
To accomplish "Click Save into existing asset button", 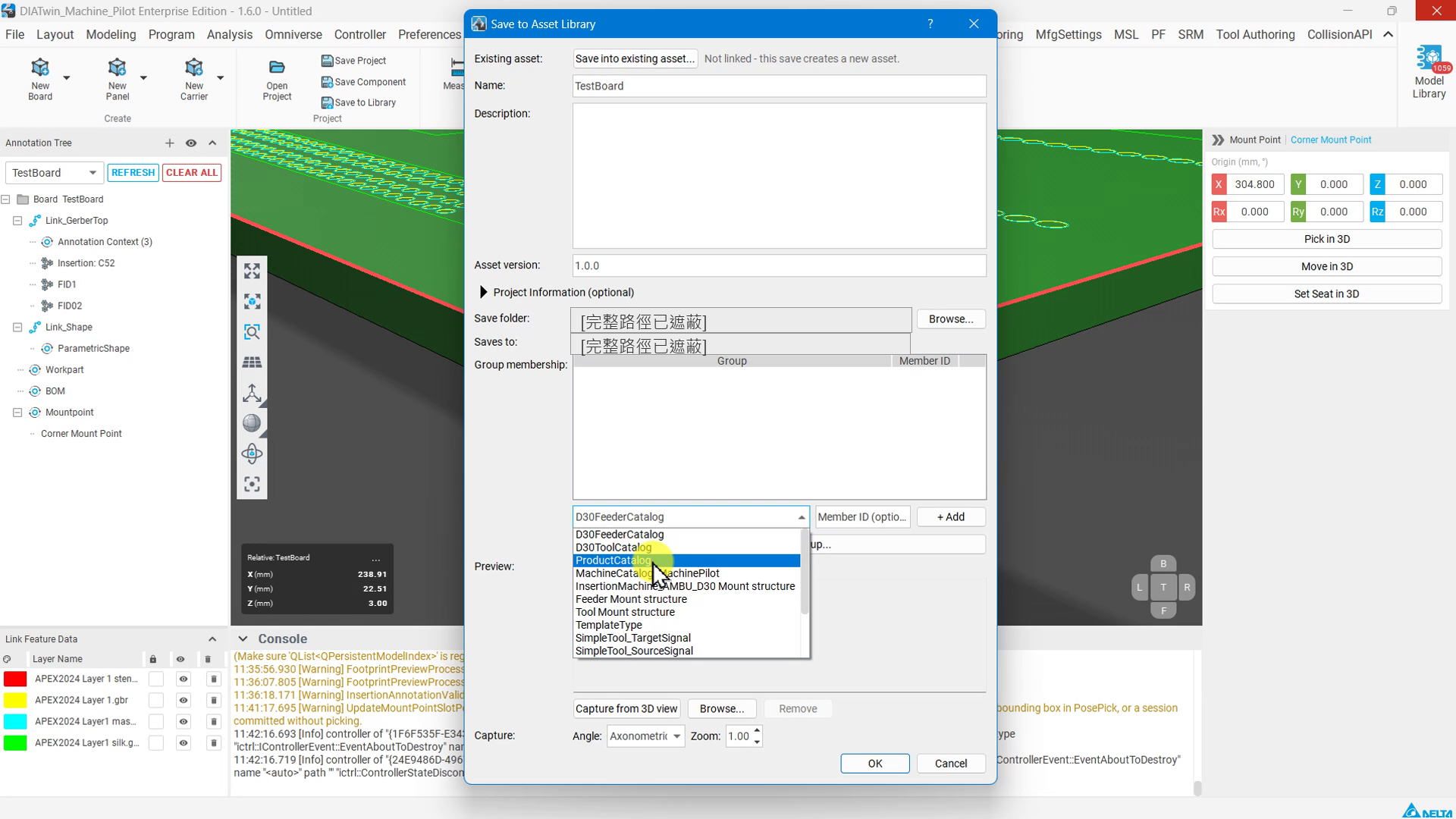I will [635, 58].
